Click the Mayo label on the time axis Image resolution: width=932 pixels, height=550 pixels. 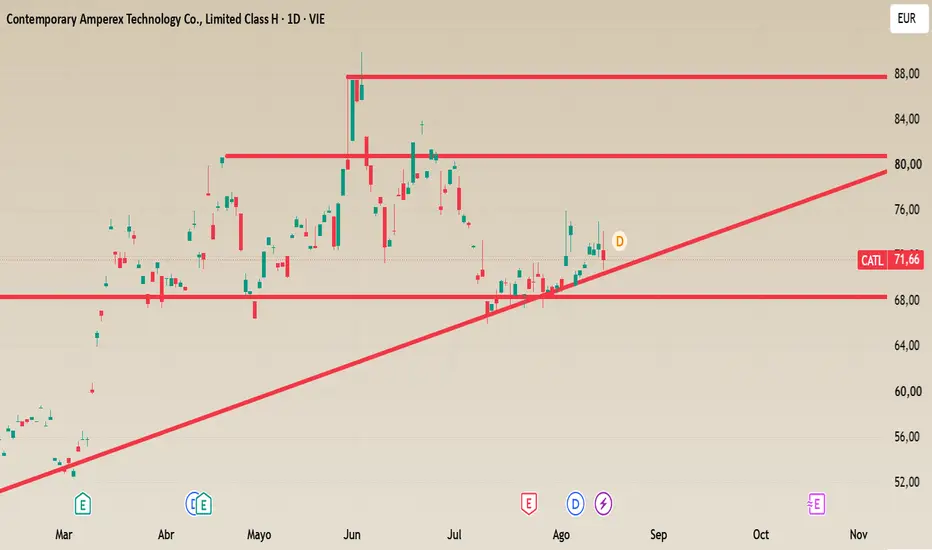[259, 535]
